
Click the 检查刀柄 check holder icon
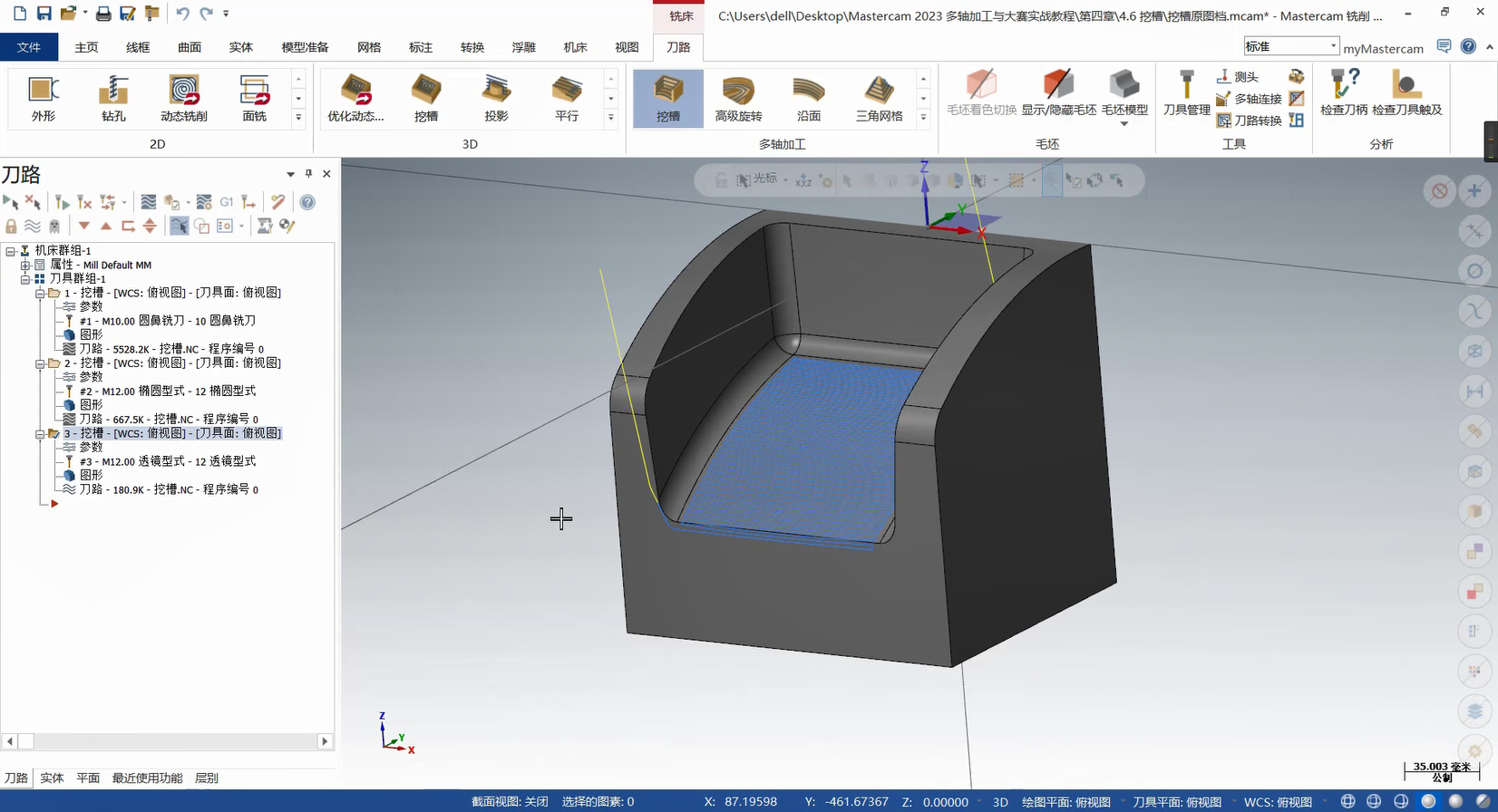click(x=1344, y=94)
